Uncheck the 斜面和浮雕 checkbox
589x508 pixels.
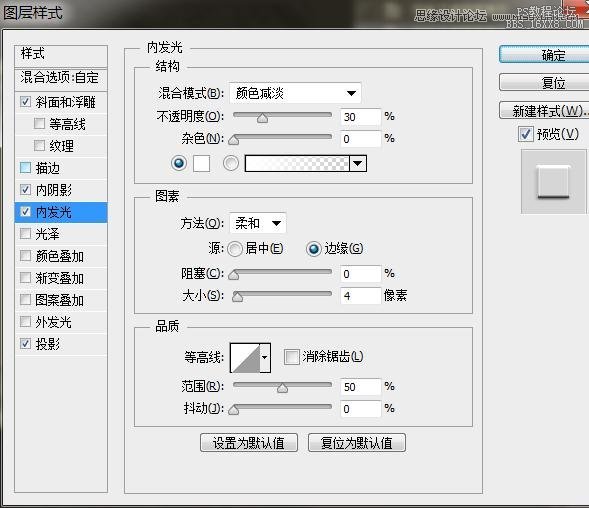[x=26, y=102]
